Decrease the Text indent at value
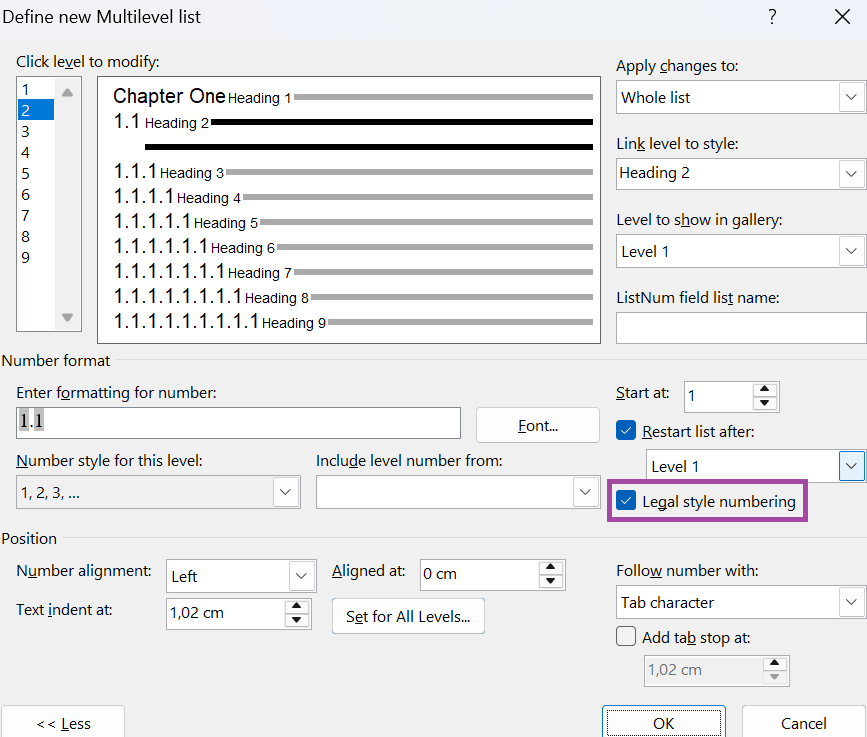Viewport: 867px width, 737px height. pos(297,620)
